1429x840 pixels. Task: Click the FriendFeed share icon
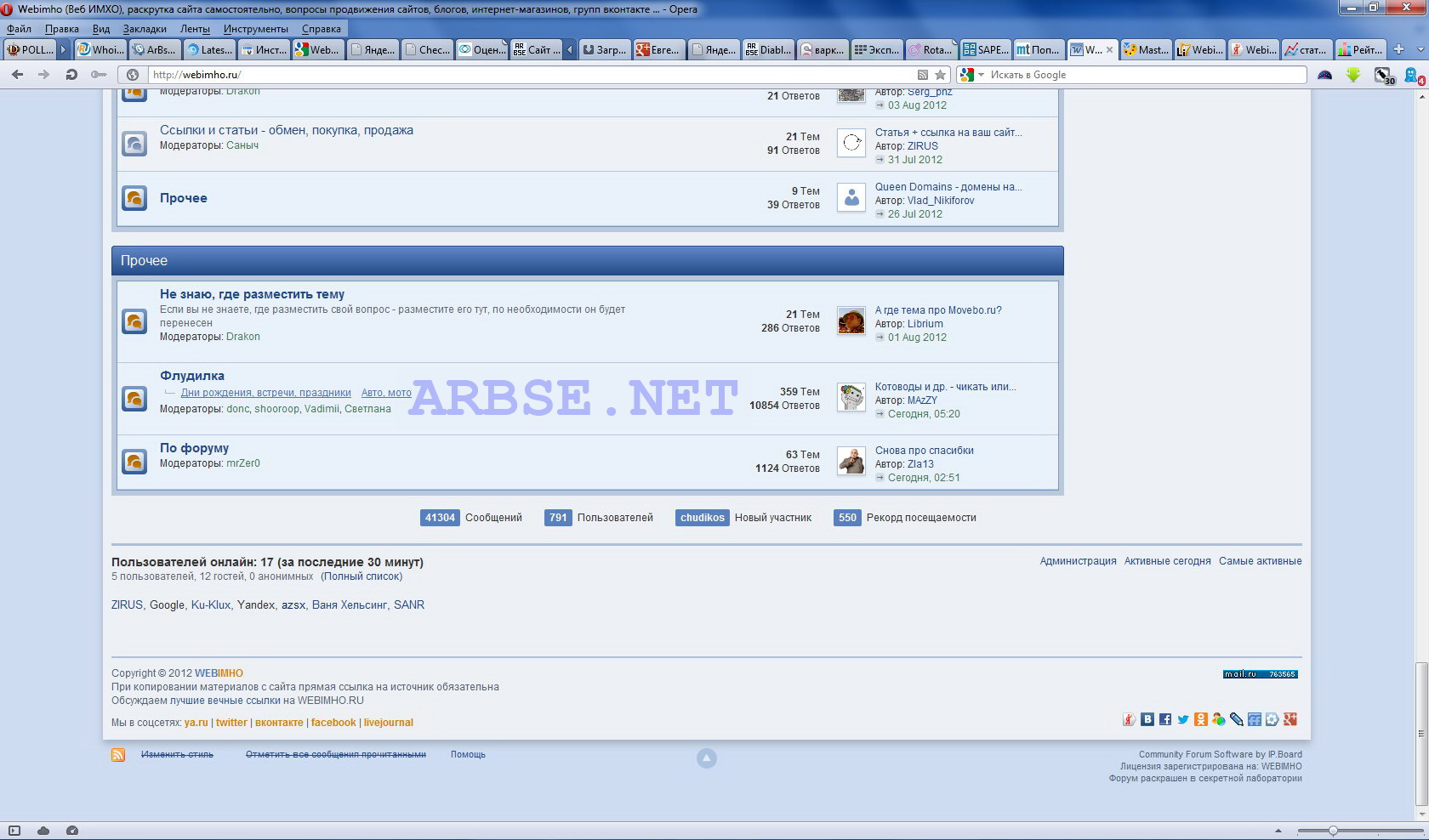[x=1255, y=719]
